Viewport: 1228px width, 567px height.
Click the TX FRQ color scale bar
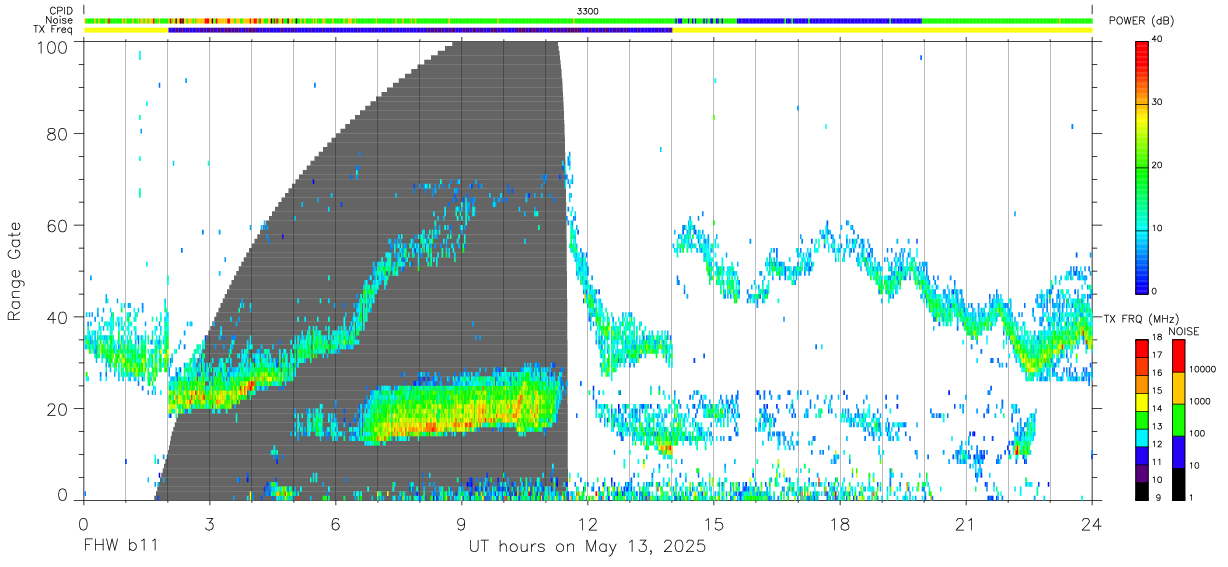(x=1141, y=419)
